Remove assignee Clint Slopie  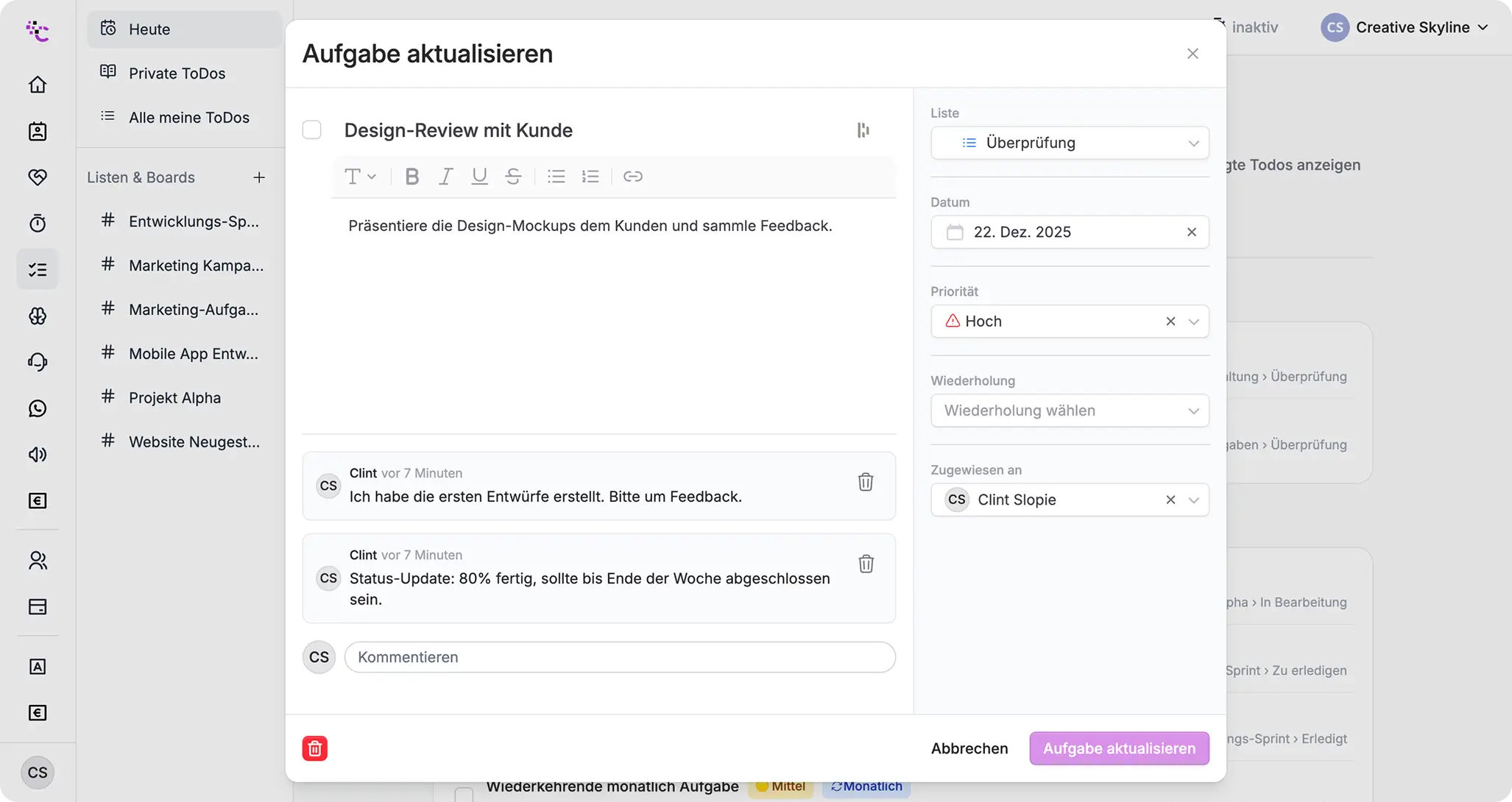click(x=1170, y=500)
